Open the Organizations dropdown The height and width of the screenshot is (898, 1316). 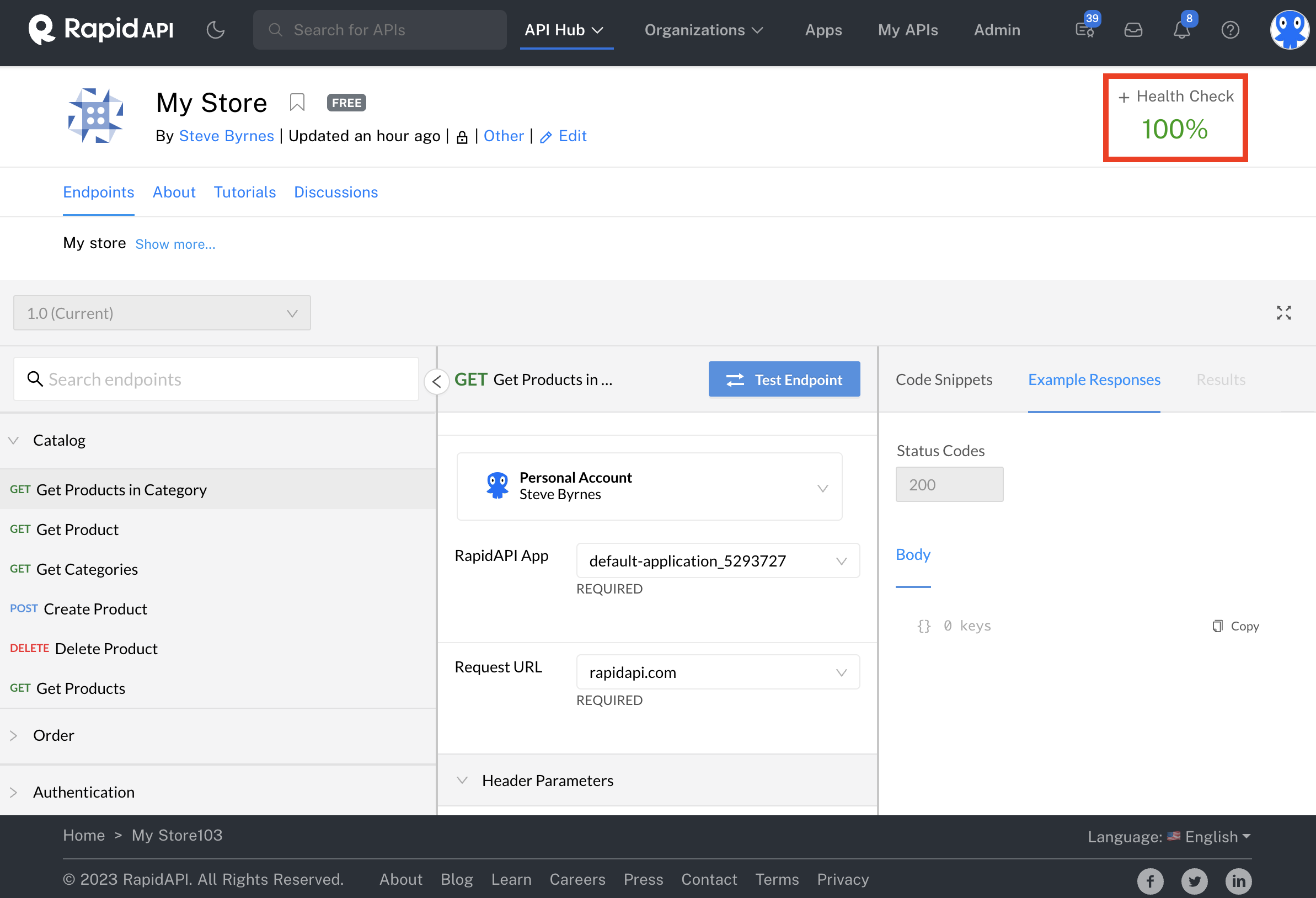(704, 29)
